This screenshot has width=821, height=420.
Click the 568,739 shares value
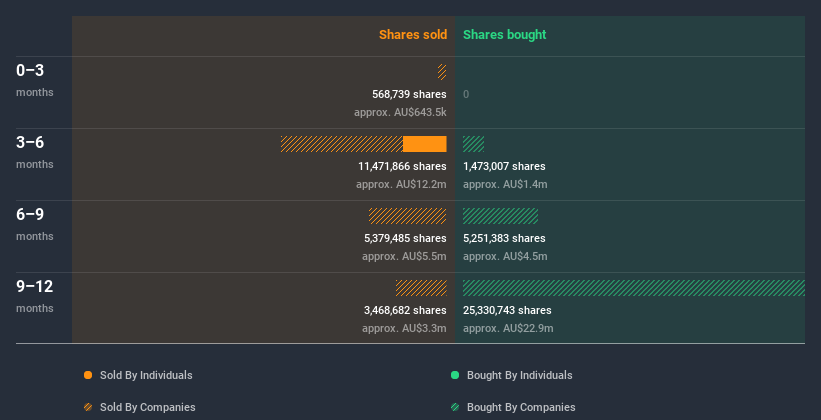coord(409,94)
